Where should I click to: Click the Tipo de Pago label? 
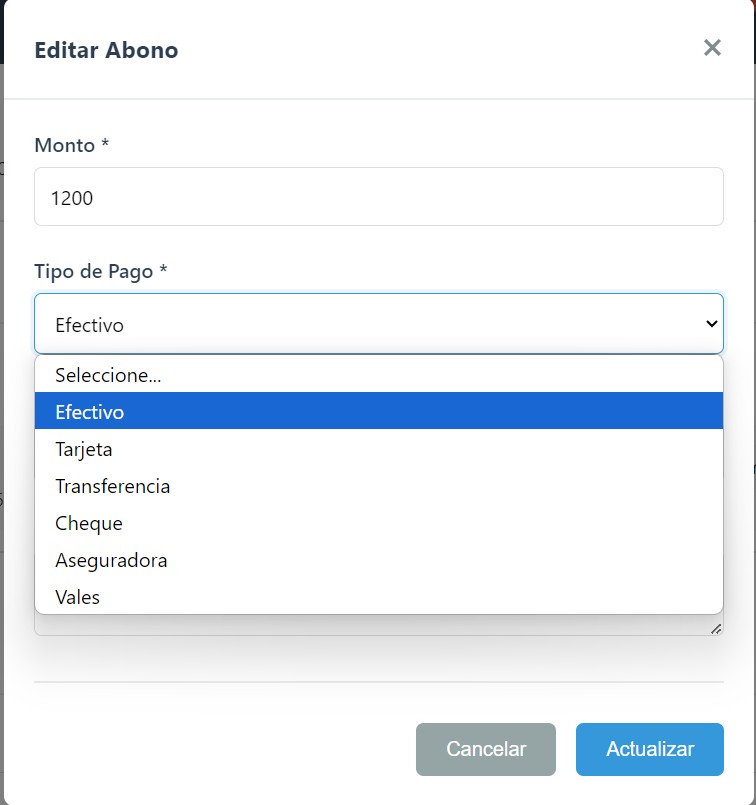pos(100,271)
